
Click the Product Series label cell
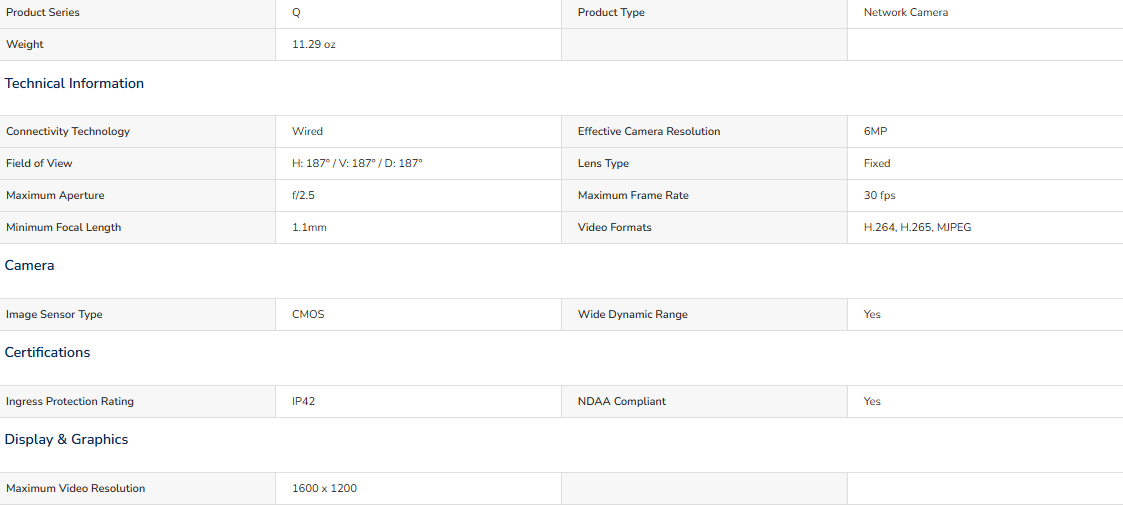coord(138,13)
